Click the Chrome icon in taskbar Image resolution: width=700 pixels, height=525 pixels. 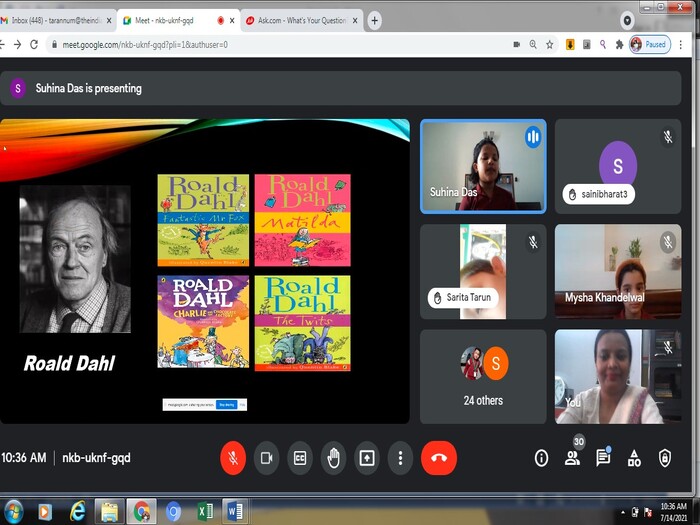coord(141,512)
